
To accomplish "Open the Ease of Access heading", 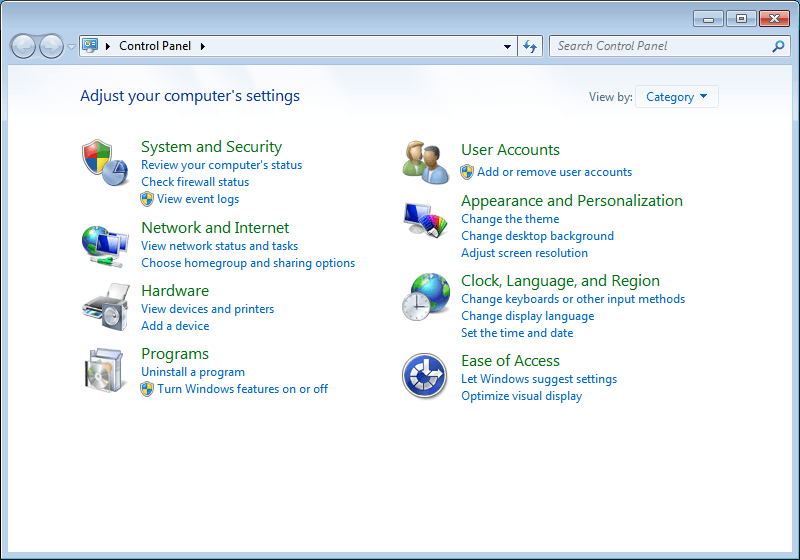I will click(x=510, y=361).
